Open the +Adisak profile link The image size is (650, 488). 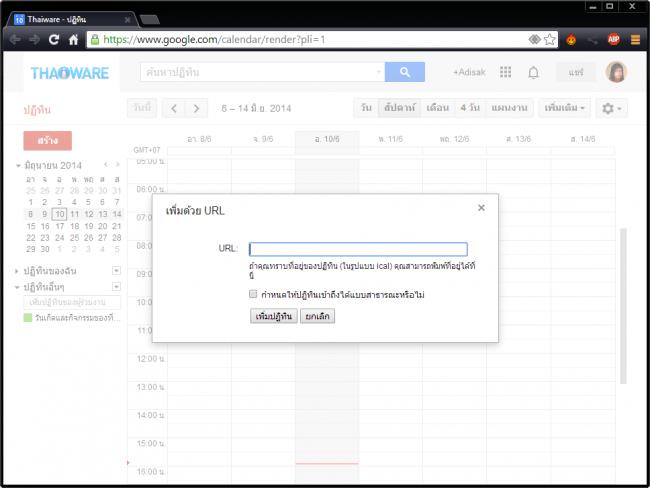469,72
